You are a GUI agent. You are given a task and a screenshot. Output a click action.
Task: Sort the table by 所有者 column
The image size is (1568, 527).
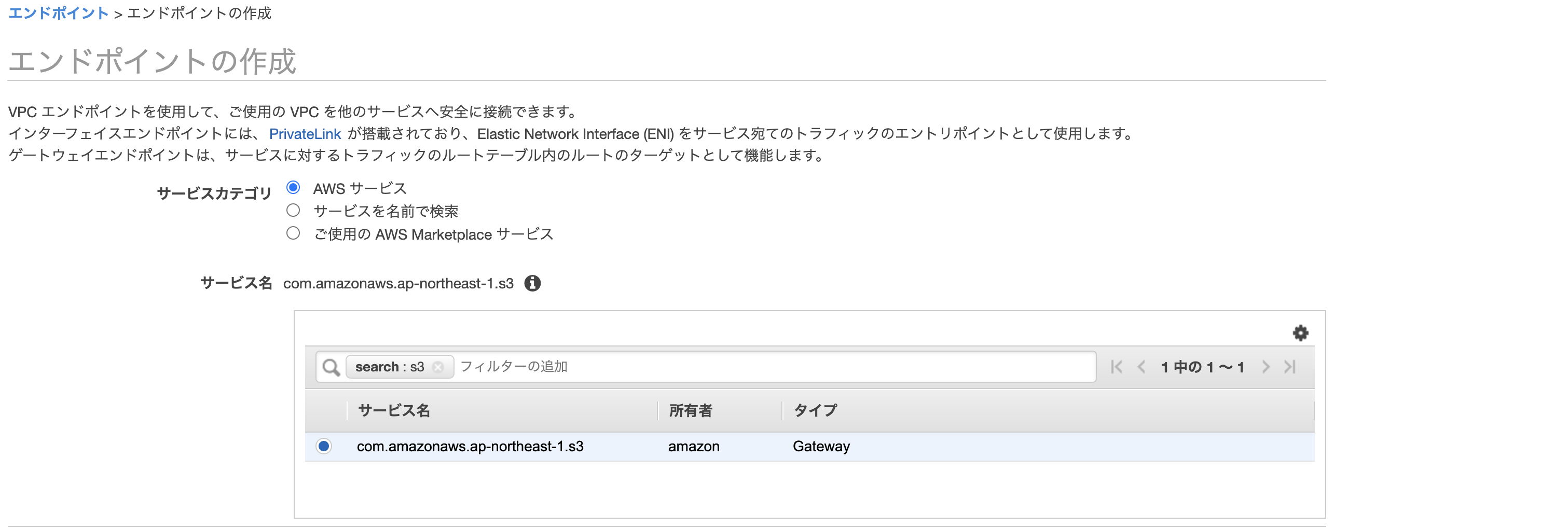[x=692, y=411]
